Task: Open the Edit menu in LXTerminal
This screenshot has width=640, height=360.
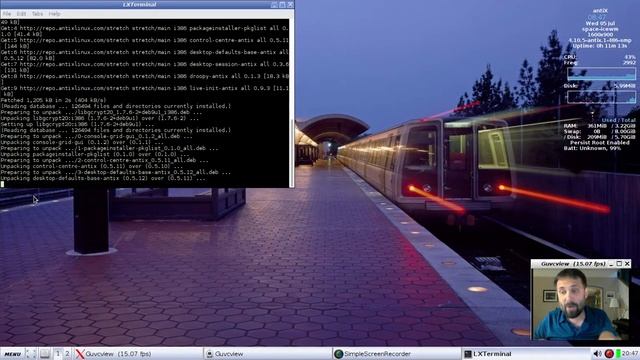Action: (21, 14)
